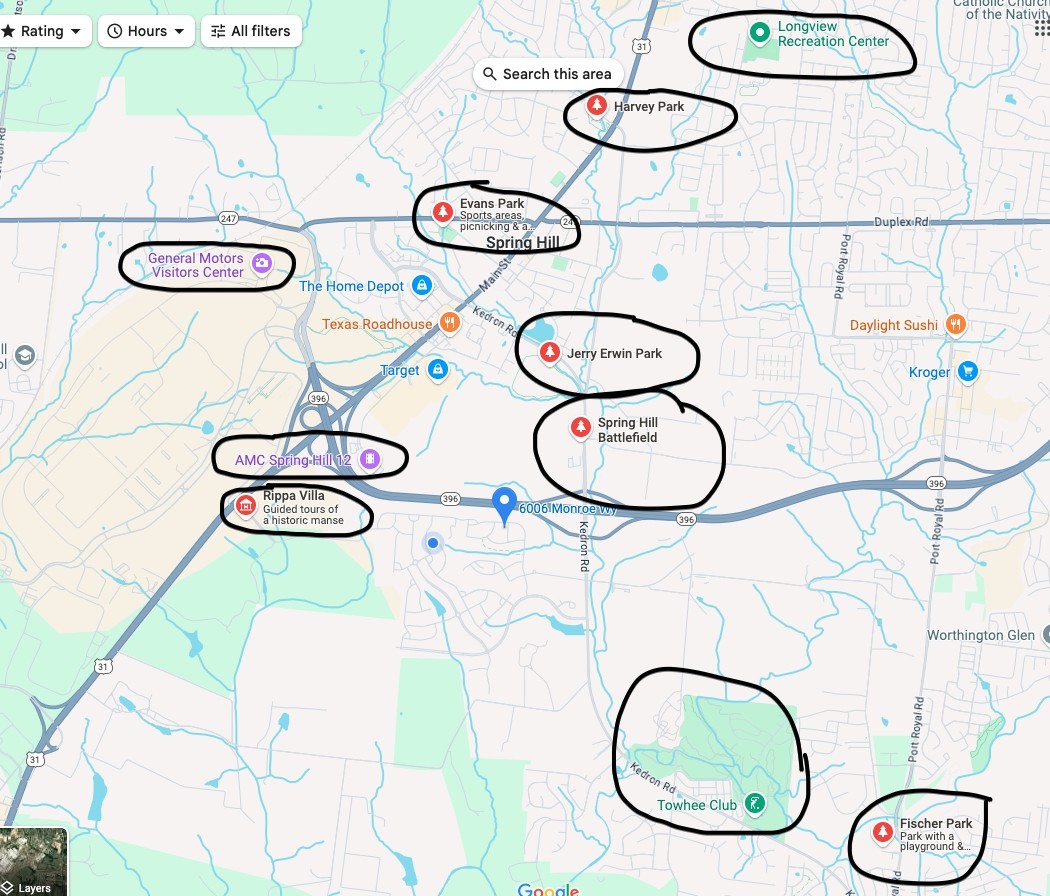Click the Fischer Park pin

(x=883, y=832)
